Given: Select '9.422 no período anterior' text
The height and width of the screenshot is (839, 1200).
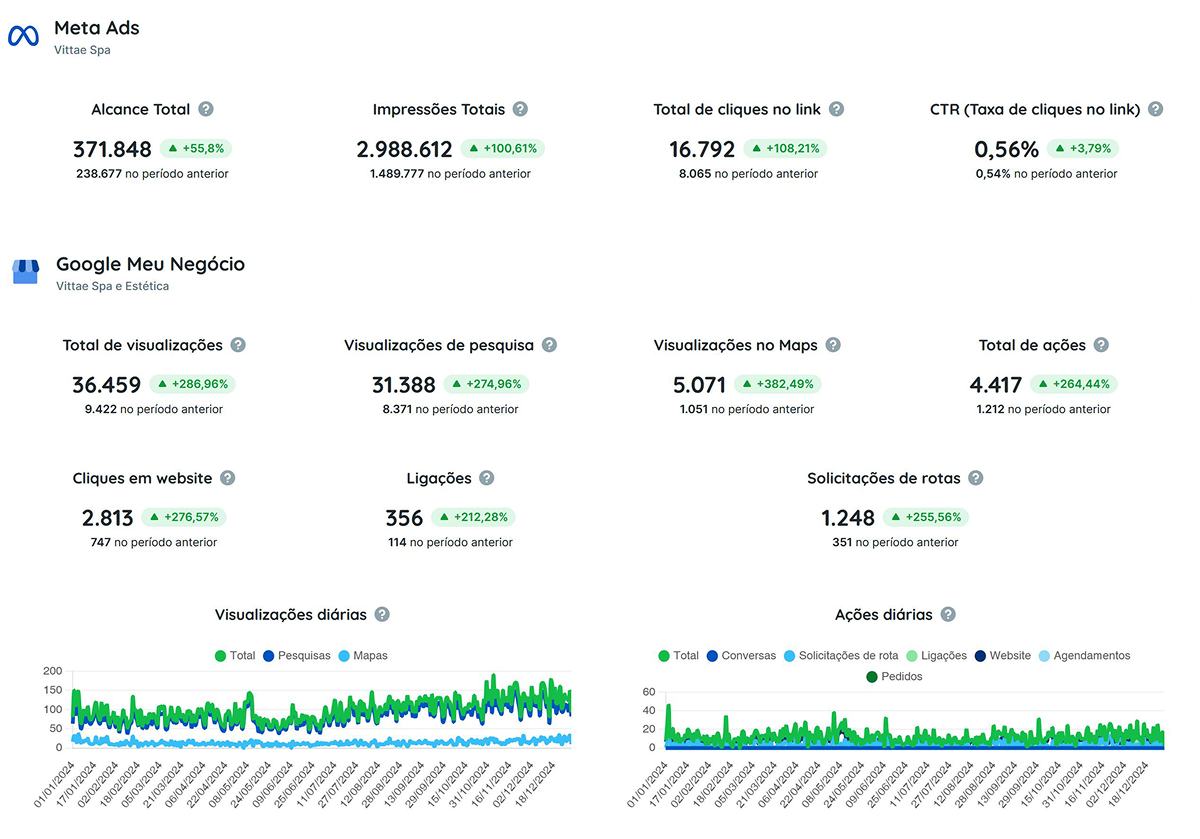Looking at the screenshot, I should point(153,409).
